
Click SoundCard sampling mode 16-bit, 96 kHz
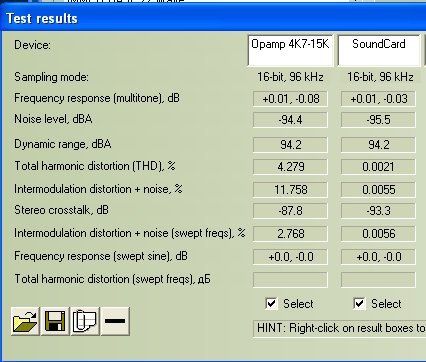(x=380, y=77)
